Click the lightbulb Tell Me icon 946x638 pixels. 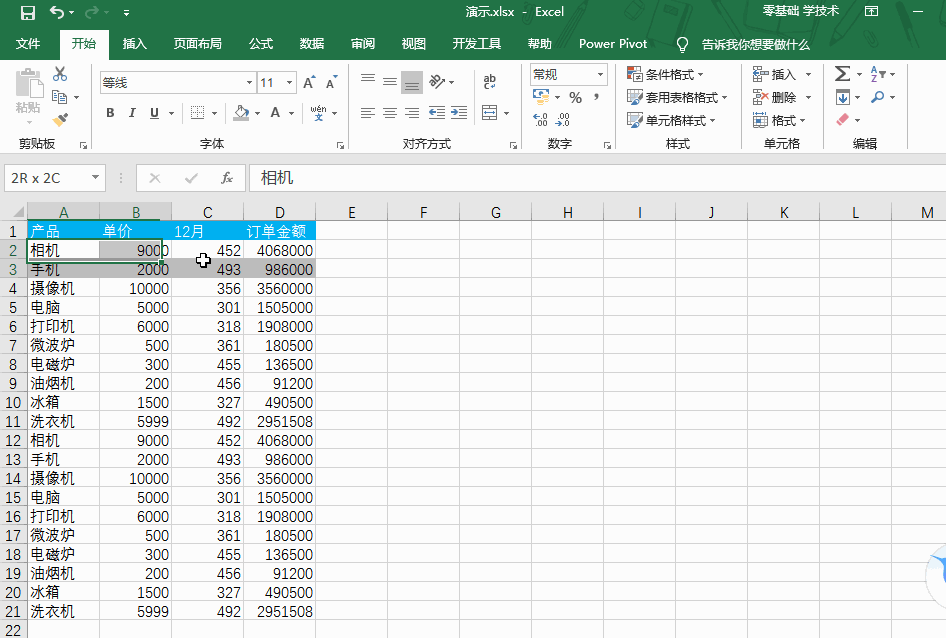pos(682,44)
